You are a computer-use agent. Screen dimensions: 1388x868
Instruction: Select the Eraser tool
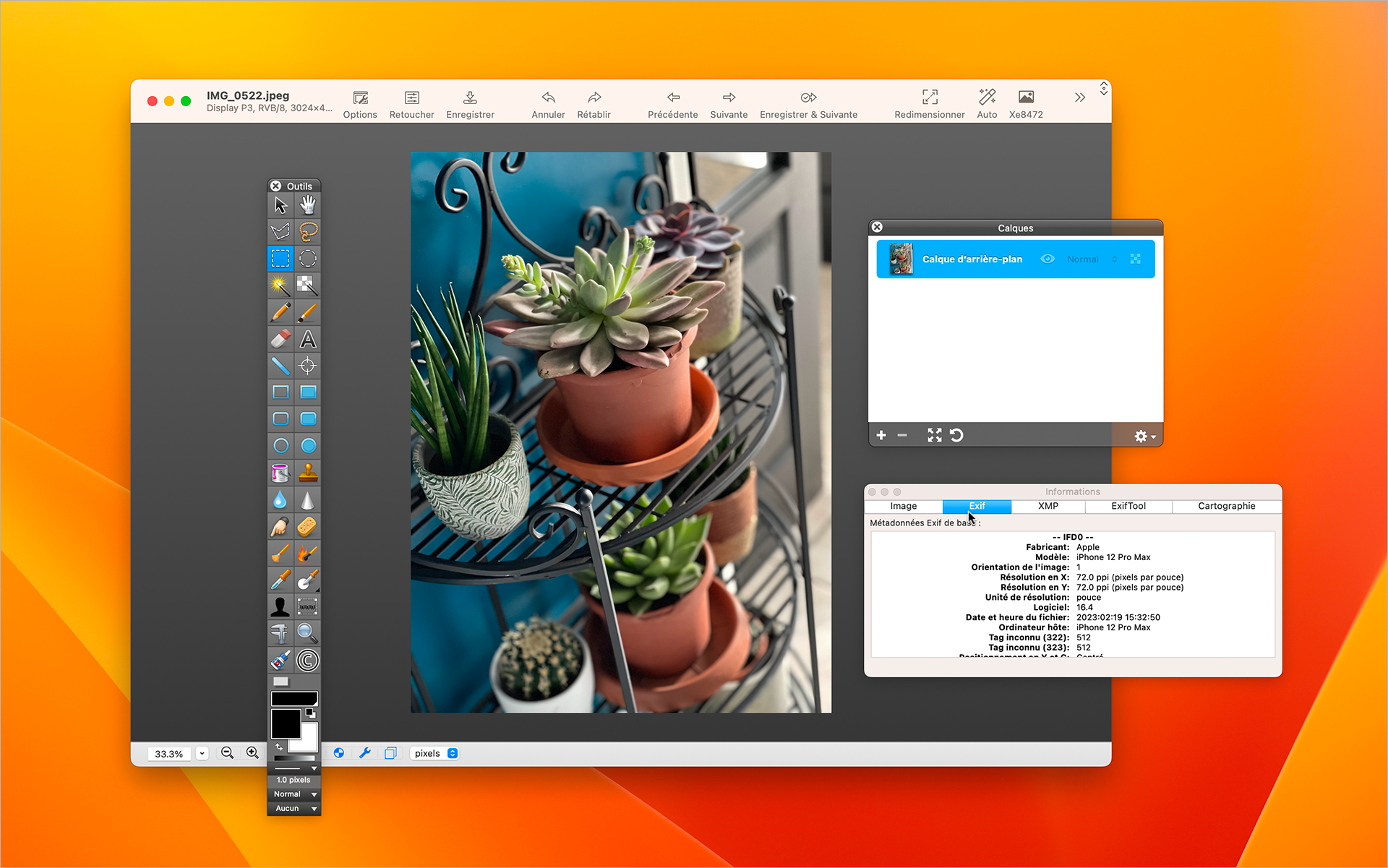(x=280, y=339)
